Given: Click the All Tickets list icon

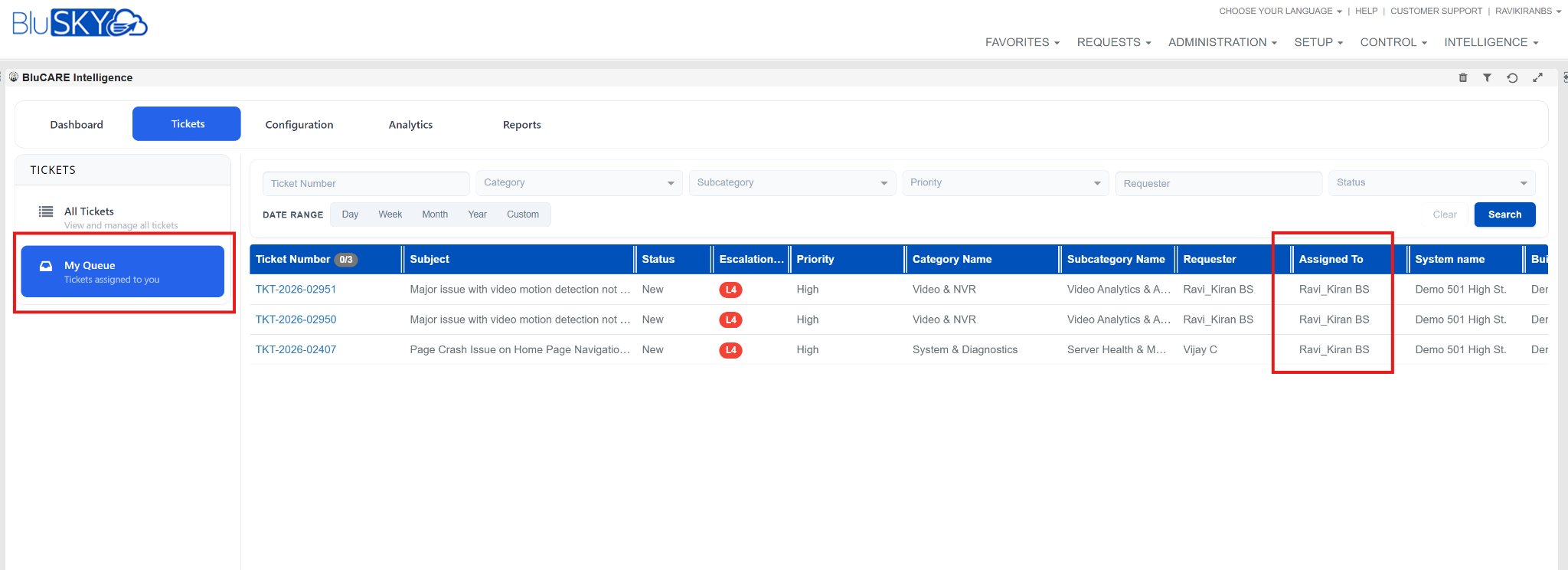Looking at the screenshot, I should [x=46, y=211].
